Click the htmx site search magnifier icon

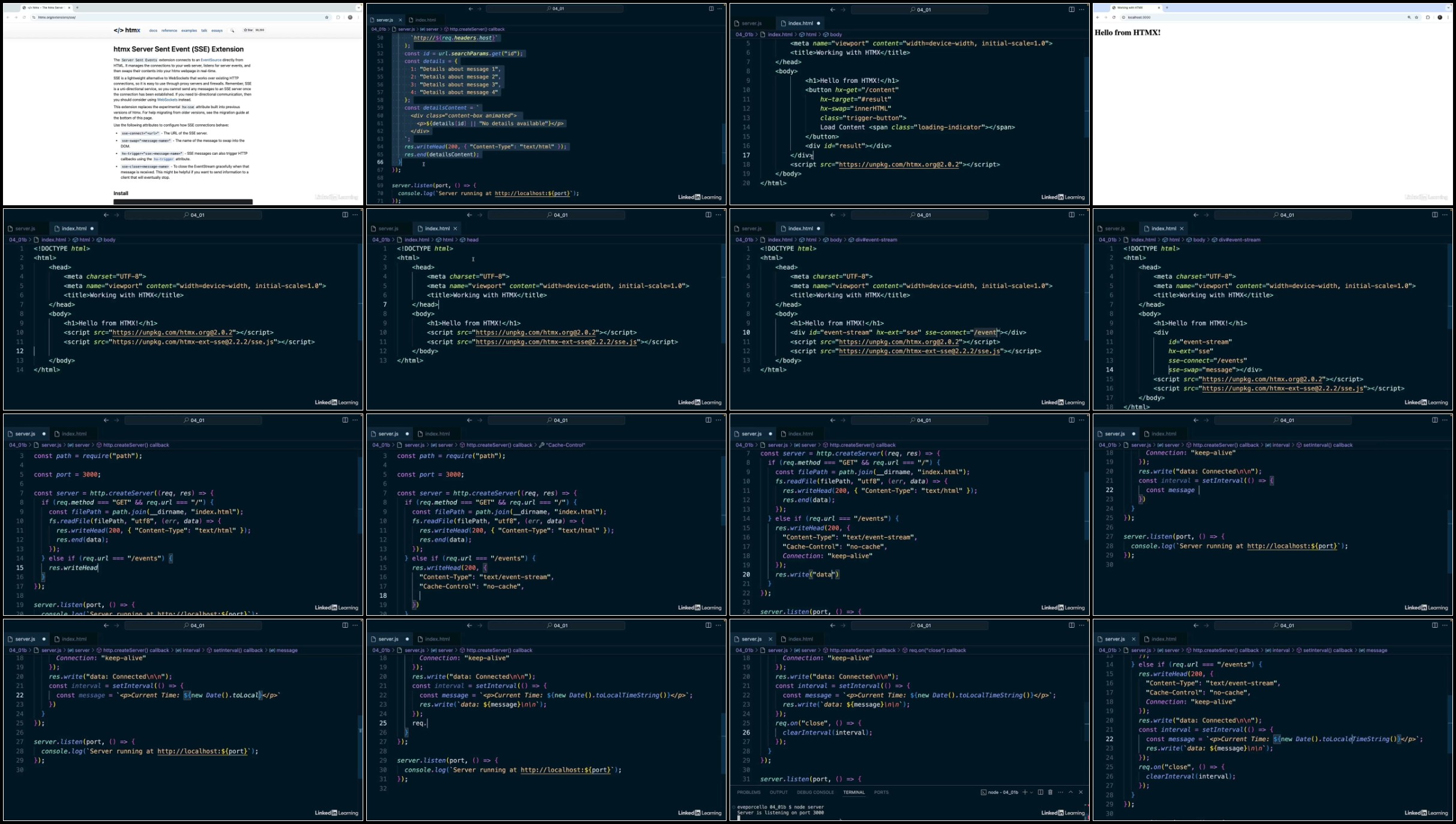pyautogui.click(x=232, y=31)
